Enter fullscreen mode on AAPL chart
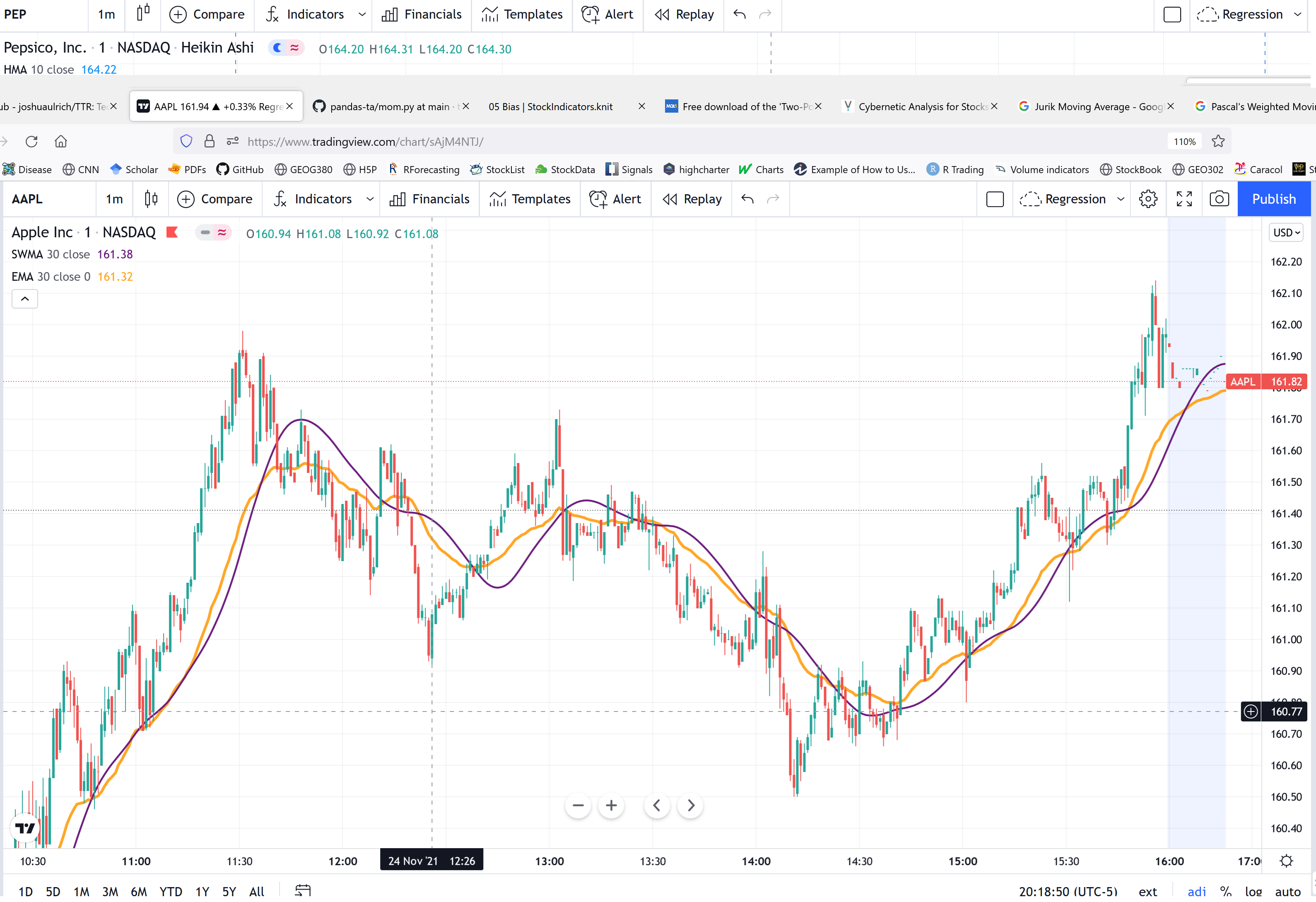The width and height of the screenshot is (1316, 902). pyautogui.click(x=1183, y=199)
